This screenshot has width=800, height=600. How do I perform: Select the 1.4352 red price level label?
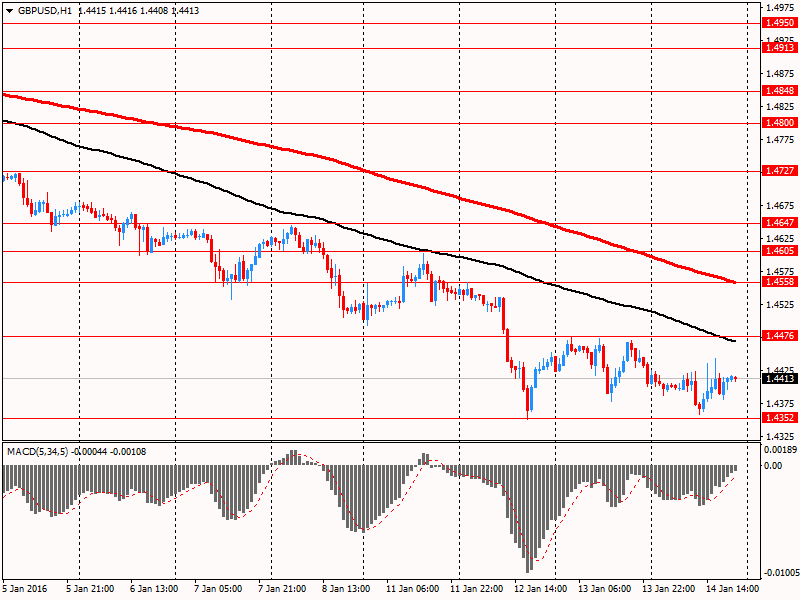(779, 418)
